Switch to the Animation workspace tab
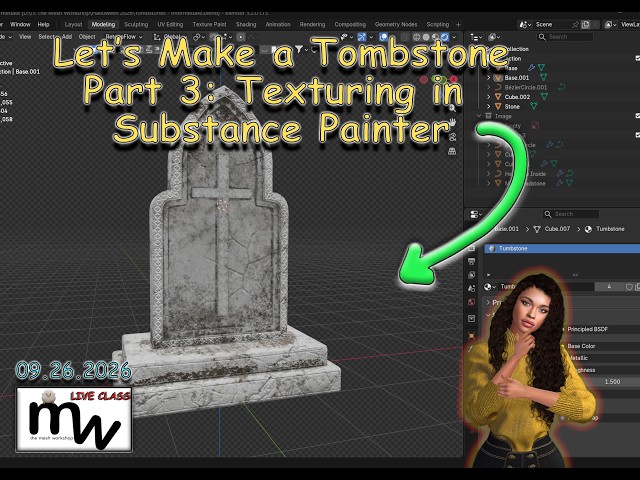 [x=278, y=24]
